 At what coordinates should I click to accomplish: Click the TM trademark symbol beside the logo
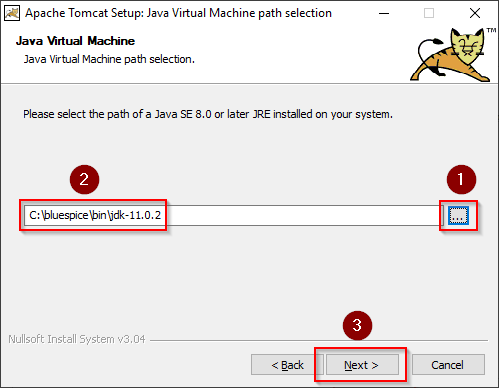[x=491, y=30]
